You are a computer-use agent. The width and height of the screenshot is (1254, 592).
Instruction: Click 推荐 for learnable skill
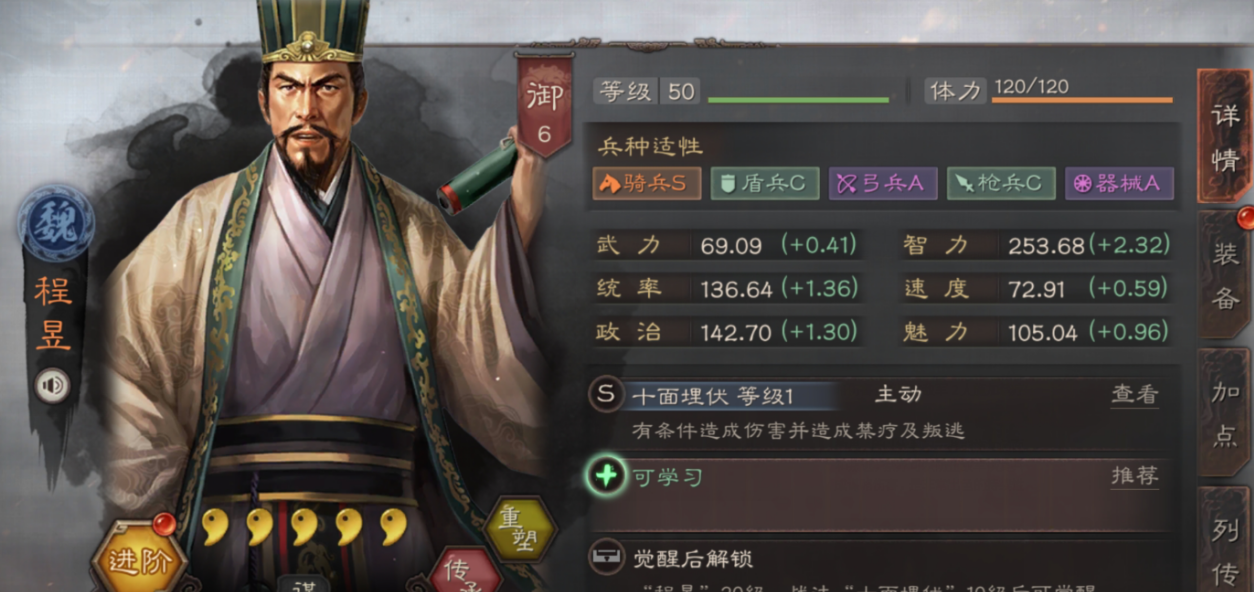click(1135, 476)
